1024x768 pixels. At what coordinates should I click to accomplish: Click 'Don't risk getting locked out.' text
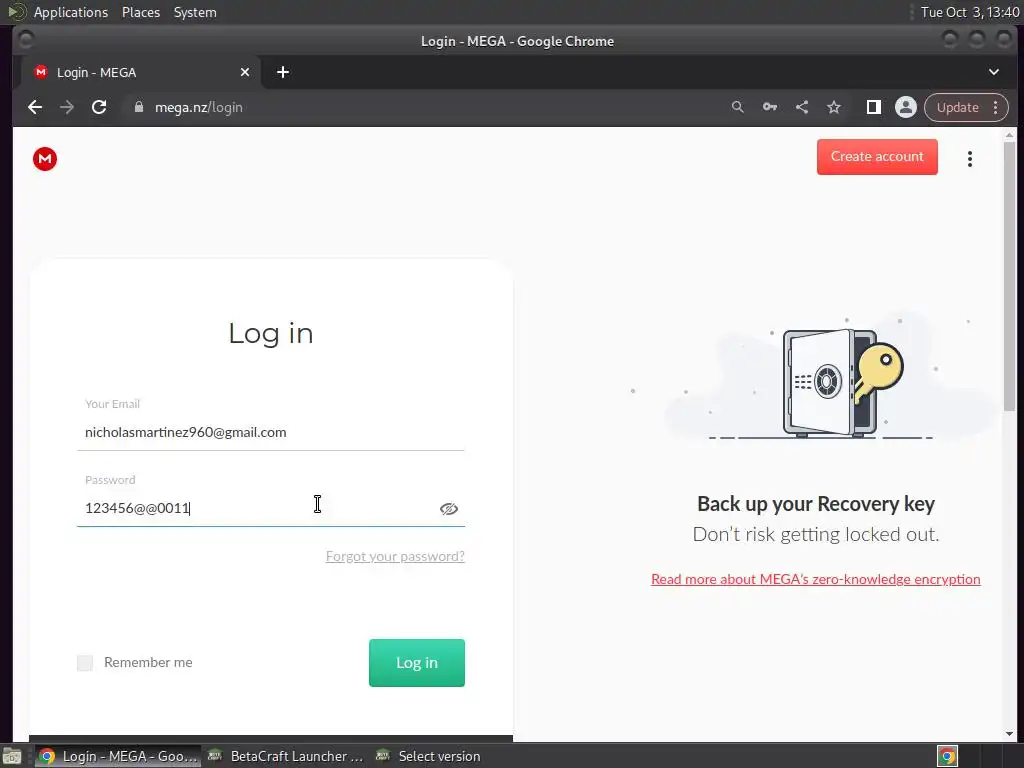click(x=816, y=534)
